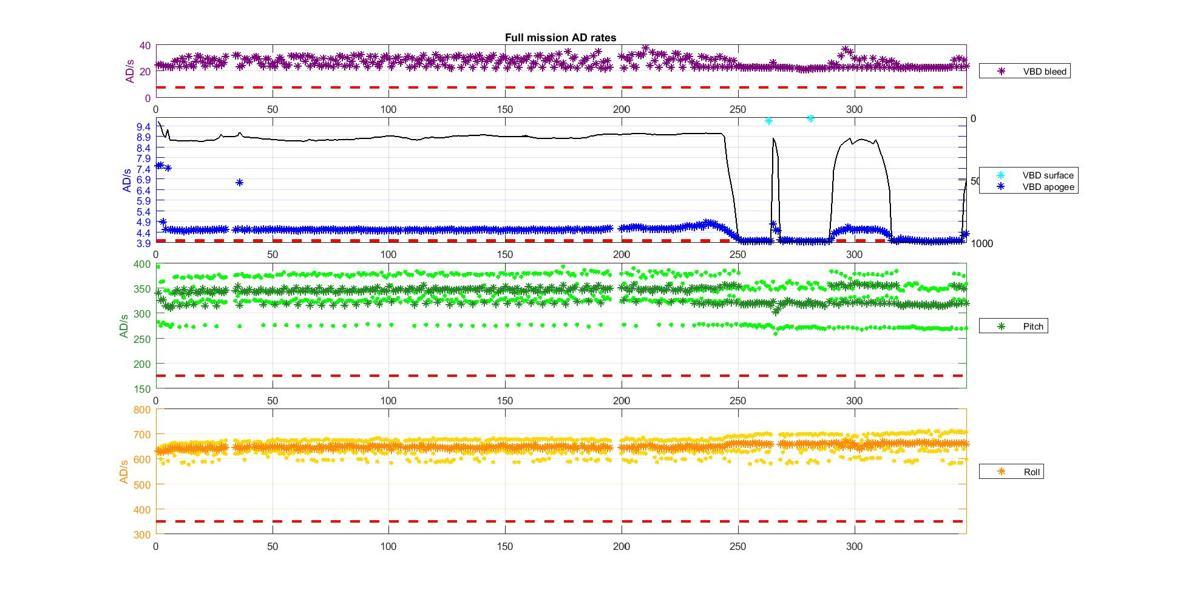This screenshot has width=1200, height=601.
Task: Click the purple 'AD/s' axis label
Action: pos(130,72)
